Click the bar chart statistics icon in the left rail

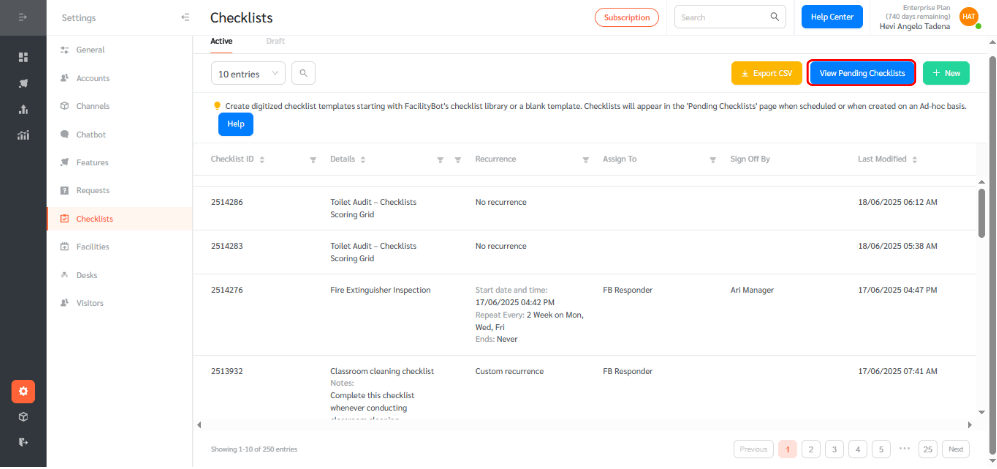point(23,135)
